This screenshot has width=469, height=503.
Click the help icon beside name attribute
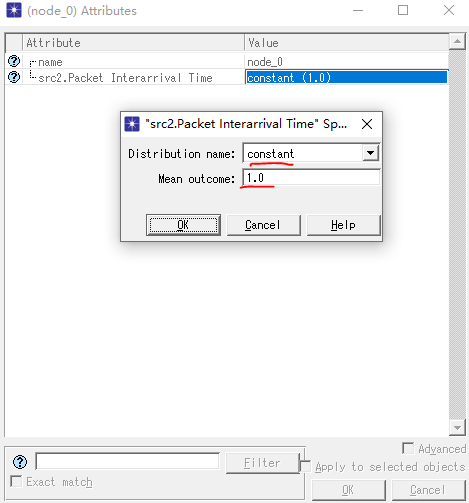[x=14, y=61]
